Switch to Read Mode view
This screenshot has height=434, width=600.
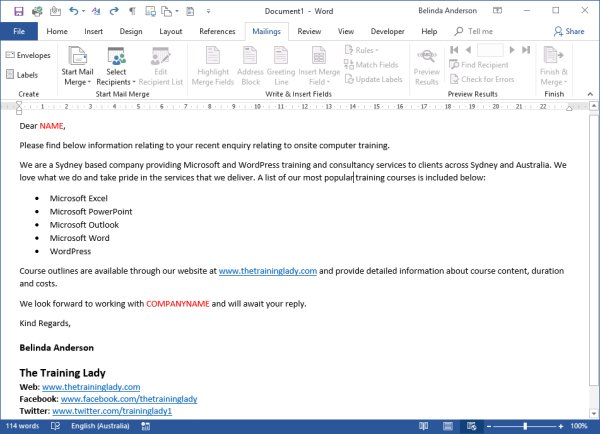pos(423,426)
